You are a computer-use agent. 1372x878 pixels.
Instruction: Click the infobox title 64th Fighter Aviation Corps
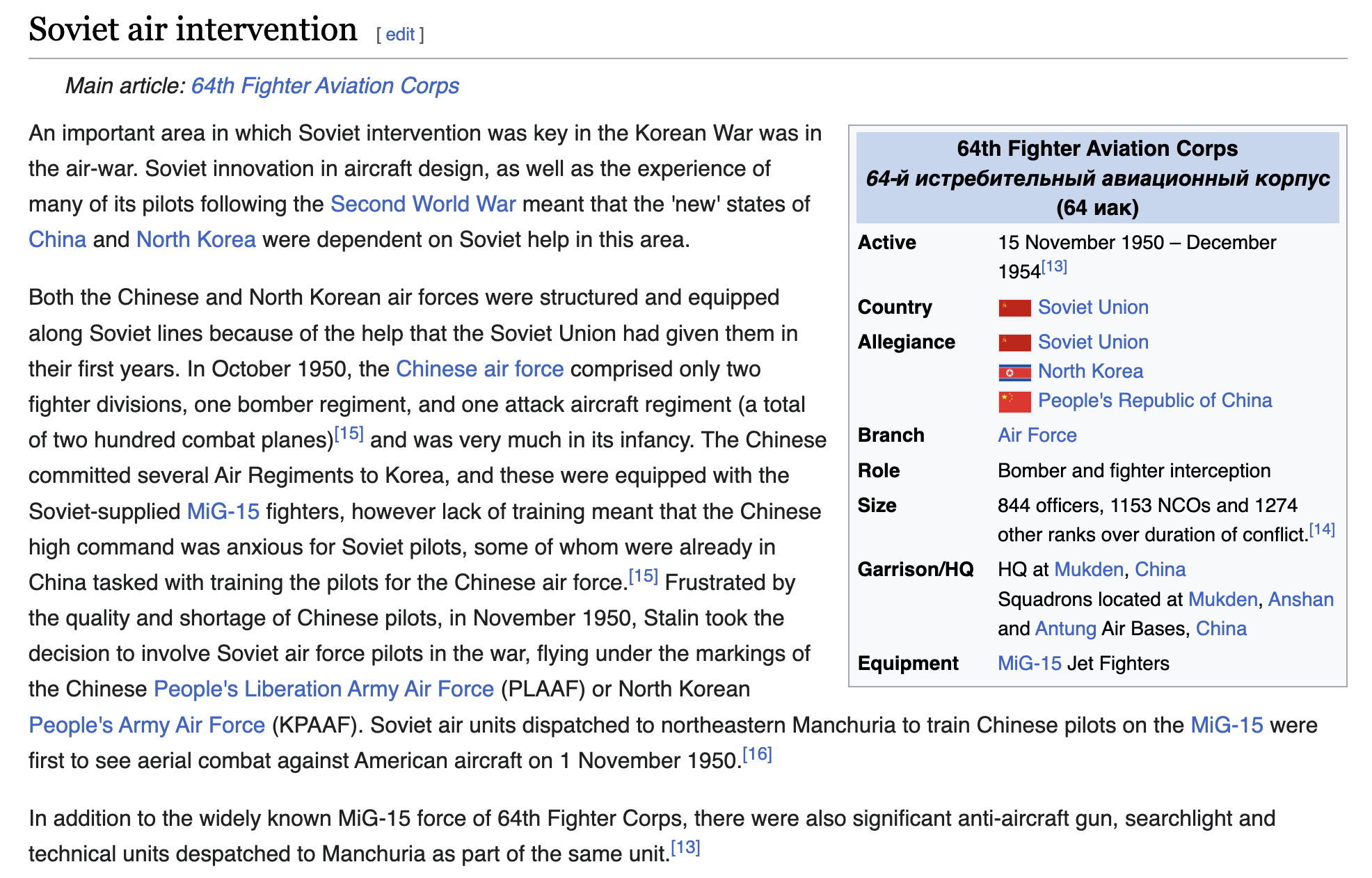pos(1097,149)
